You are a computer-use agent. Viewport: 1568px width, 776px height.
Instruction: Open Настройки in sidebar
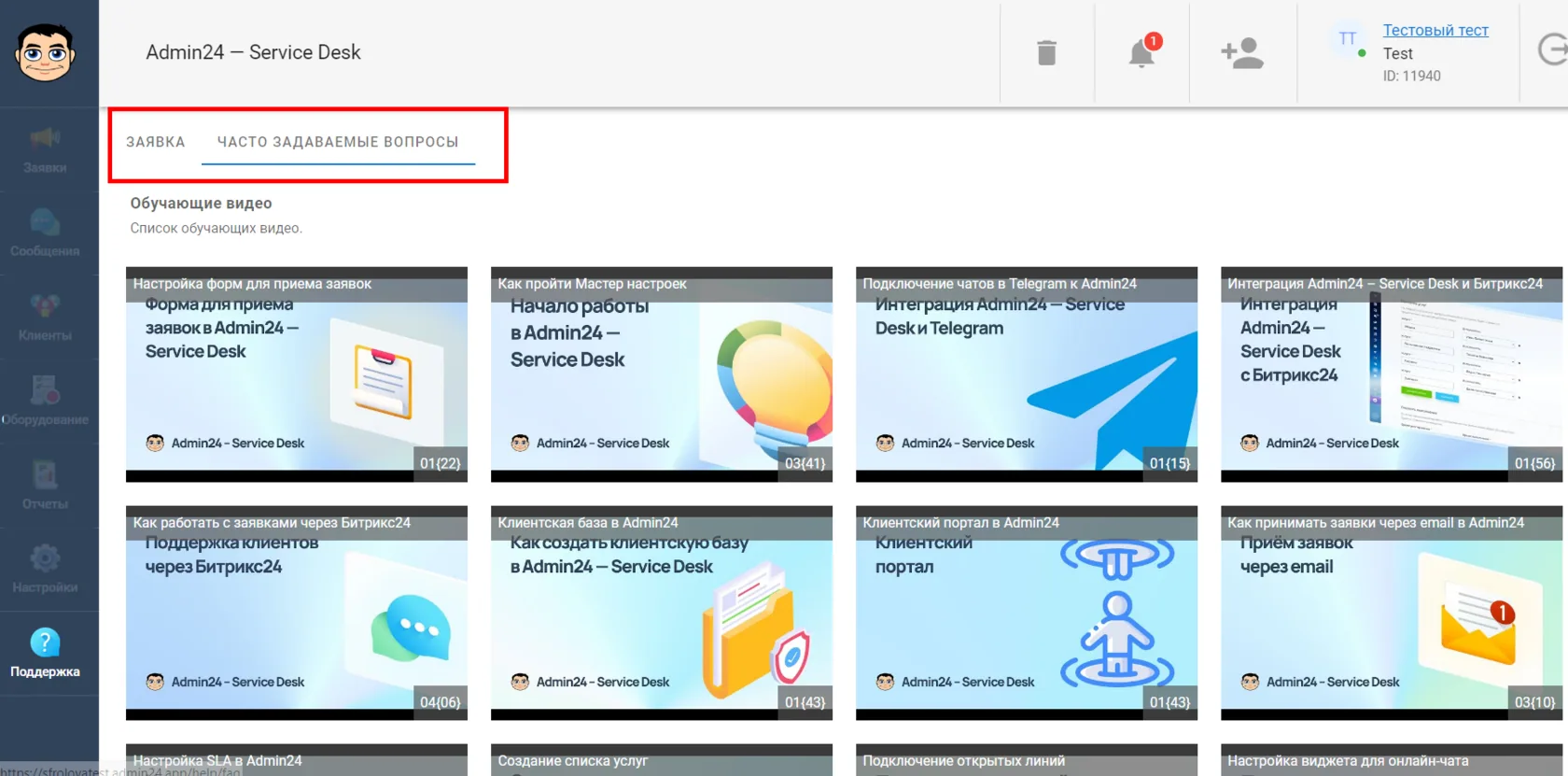click(x=45, y=570)
